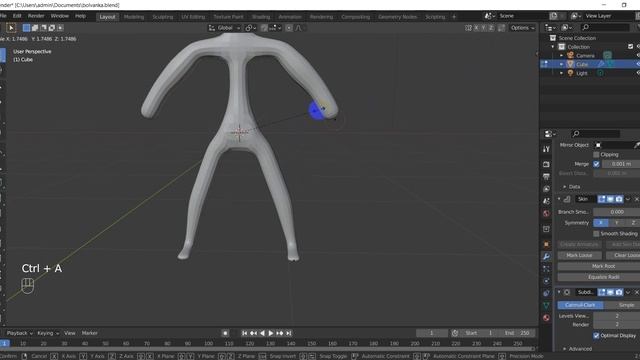This screenshot has width=640, height=360.
Task: Select Simple subdivision type
Action: 622,305
